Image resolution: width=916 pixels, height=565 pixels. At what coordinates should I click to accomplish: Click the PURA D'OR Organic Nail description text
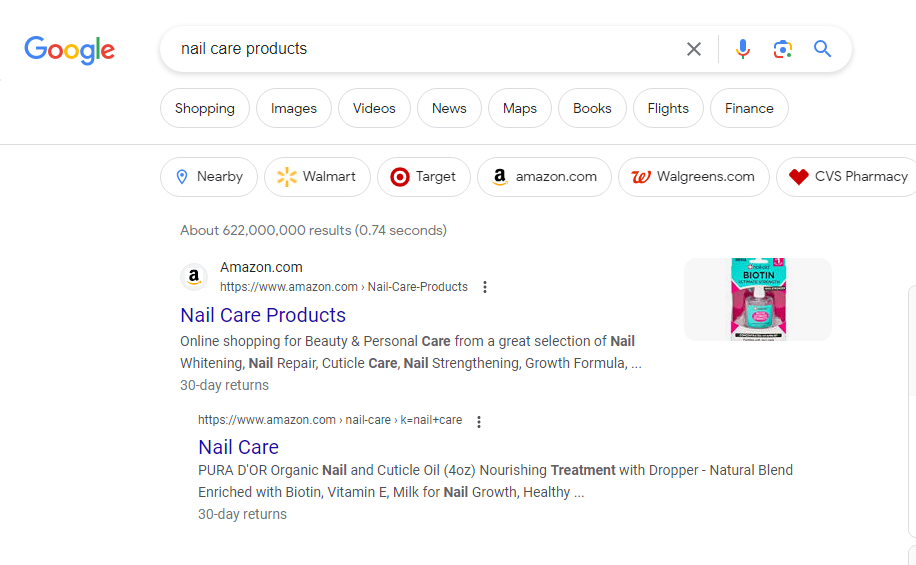(x=495, y=481)
